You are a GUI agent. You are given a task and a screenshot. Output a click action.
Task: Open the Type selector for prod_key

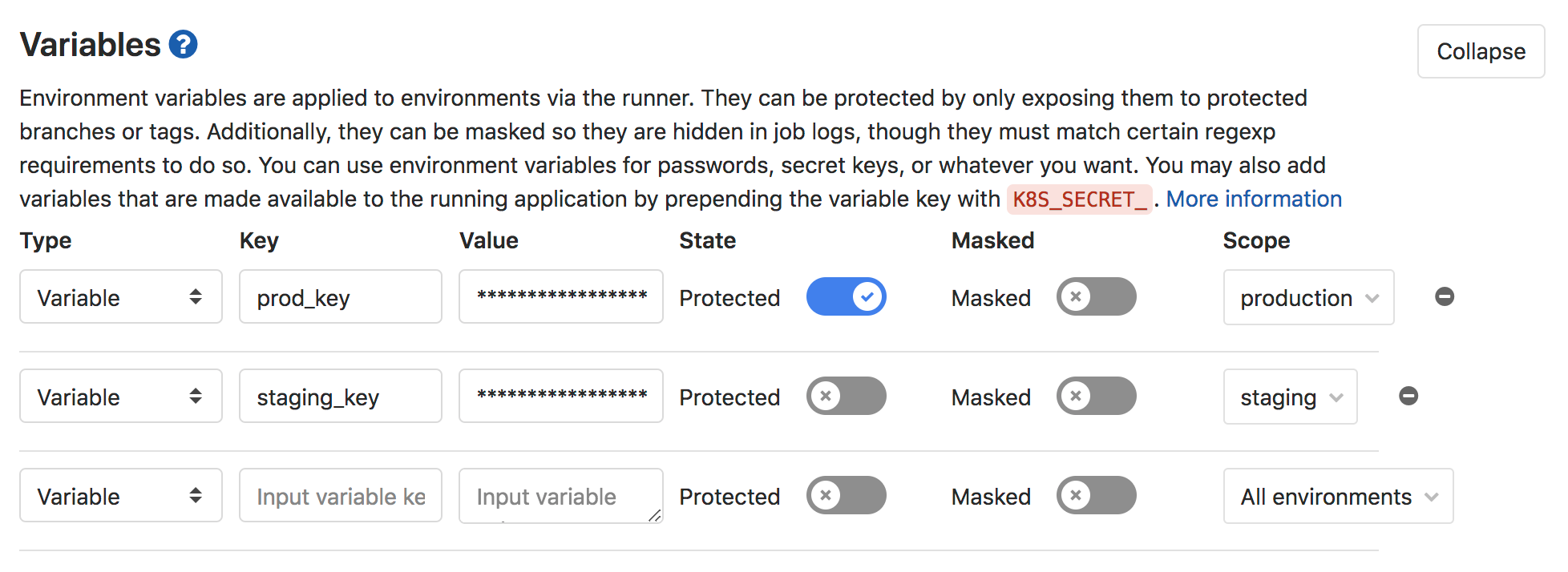pyautogui.click(x=120, y=296)
